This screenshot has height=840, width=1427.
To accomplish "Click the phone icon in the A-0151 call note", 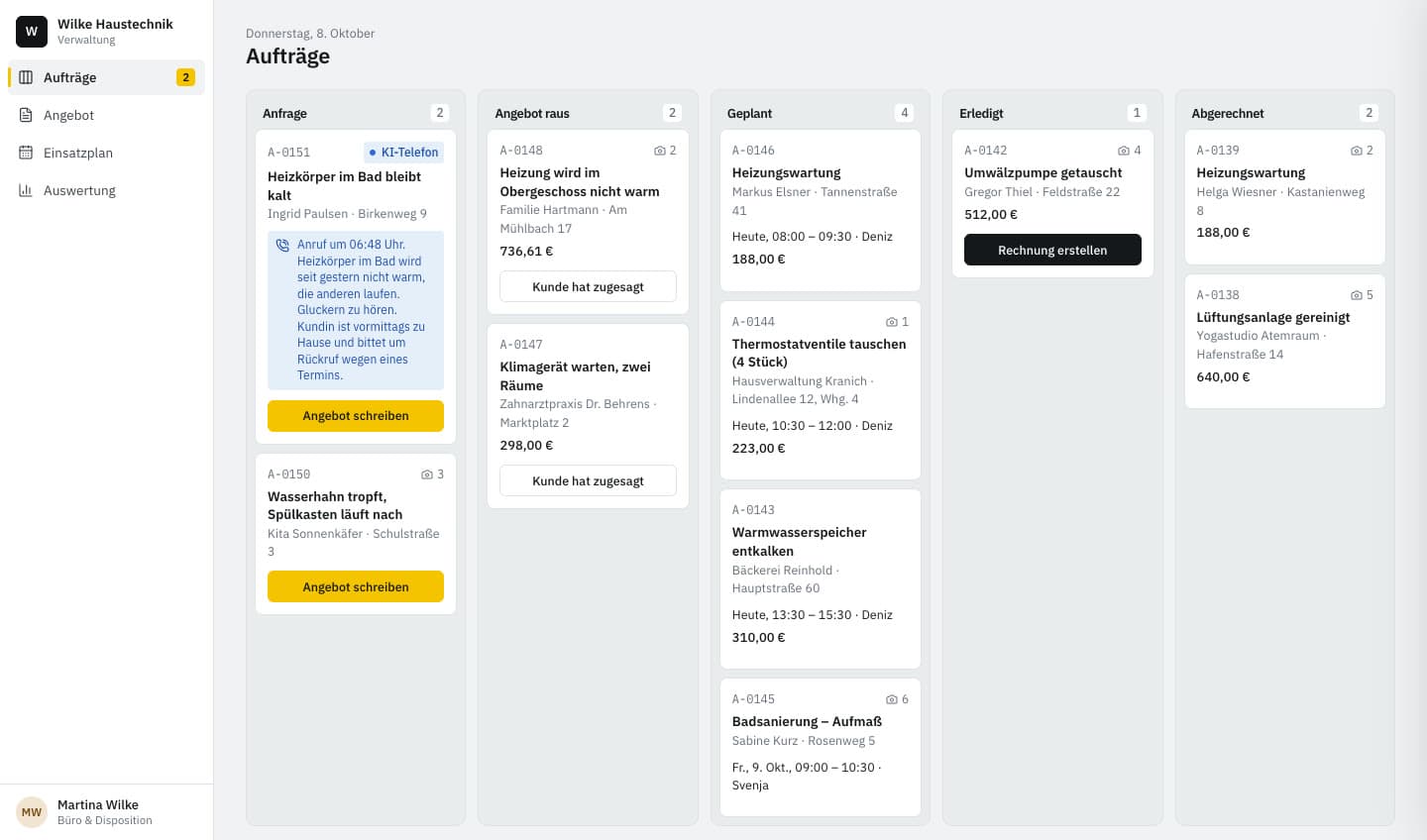I will pos(282,245).
